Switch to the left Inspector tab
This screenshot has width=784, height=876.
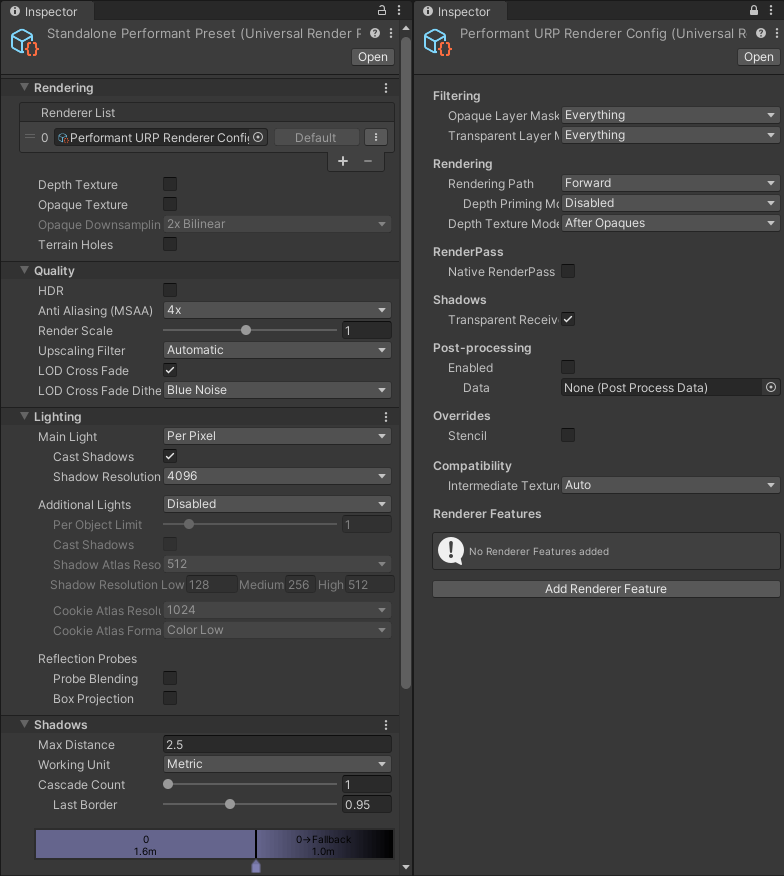[46, 11]
